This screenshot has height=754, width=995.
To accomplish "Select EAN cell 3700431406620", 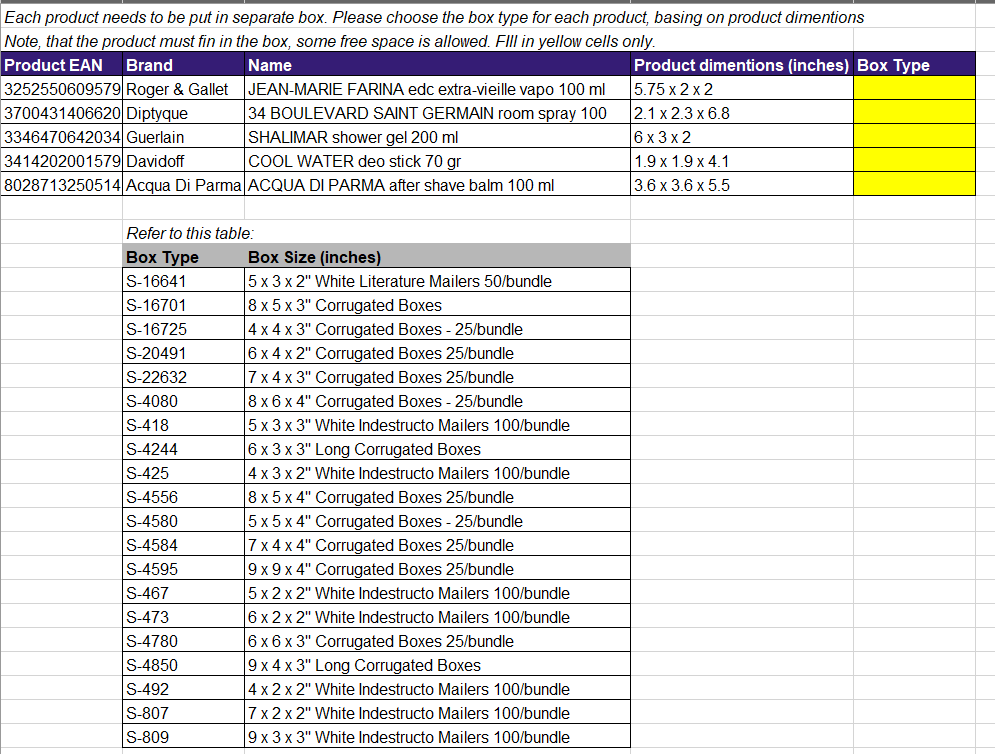I will (x=62, y=112).
